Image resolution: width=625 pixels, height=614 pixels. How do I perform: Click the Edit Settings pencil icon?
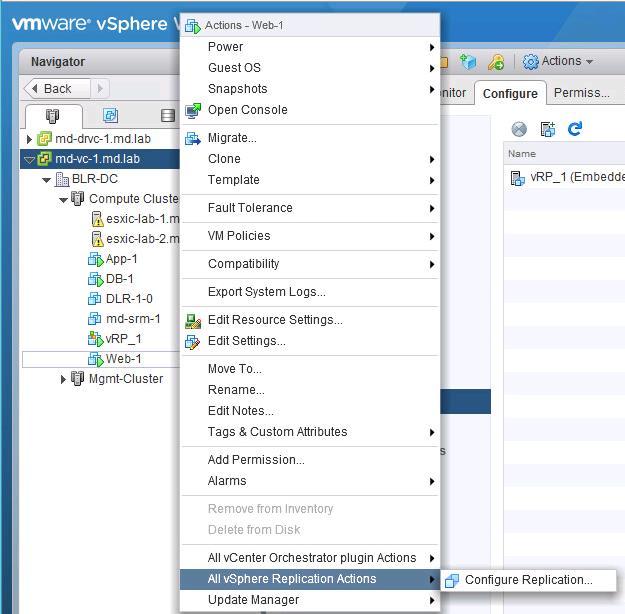tap(193, 342)
